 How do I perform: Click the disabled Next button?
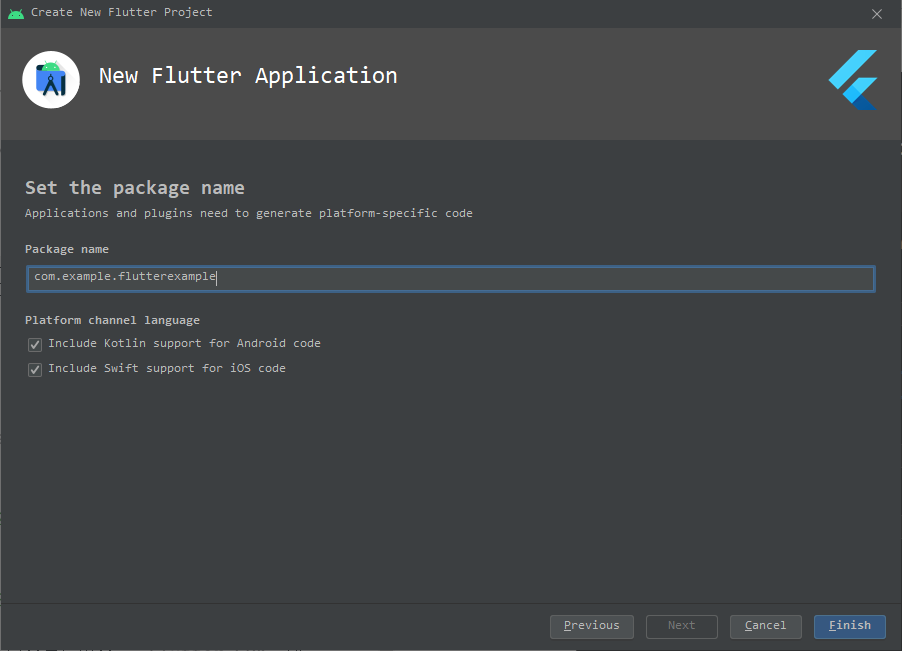(x=682, y=626)
